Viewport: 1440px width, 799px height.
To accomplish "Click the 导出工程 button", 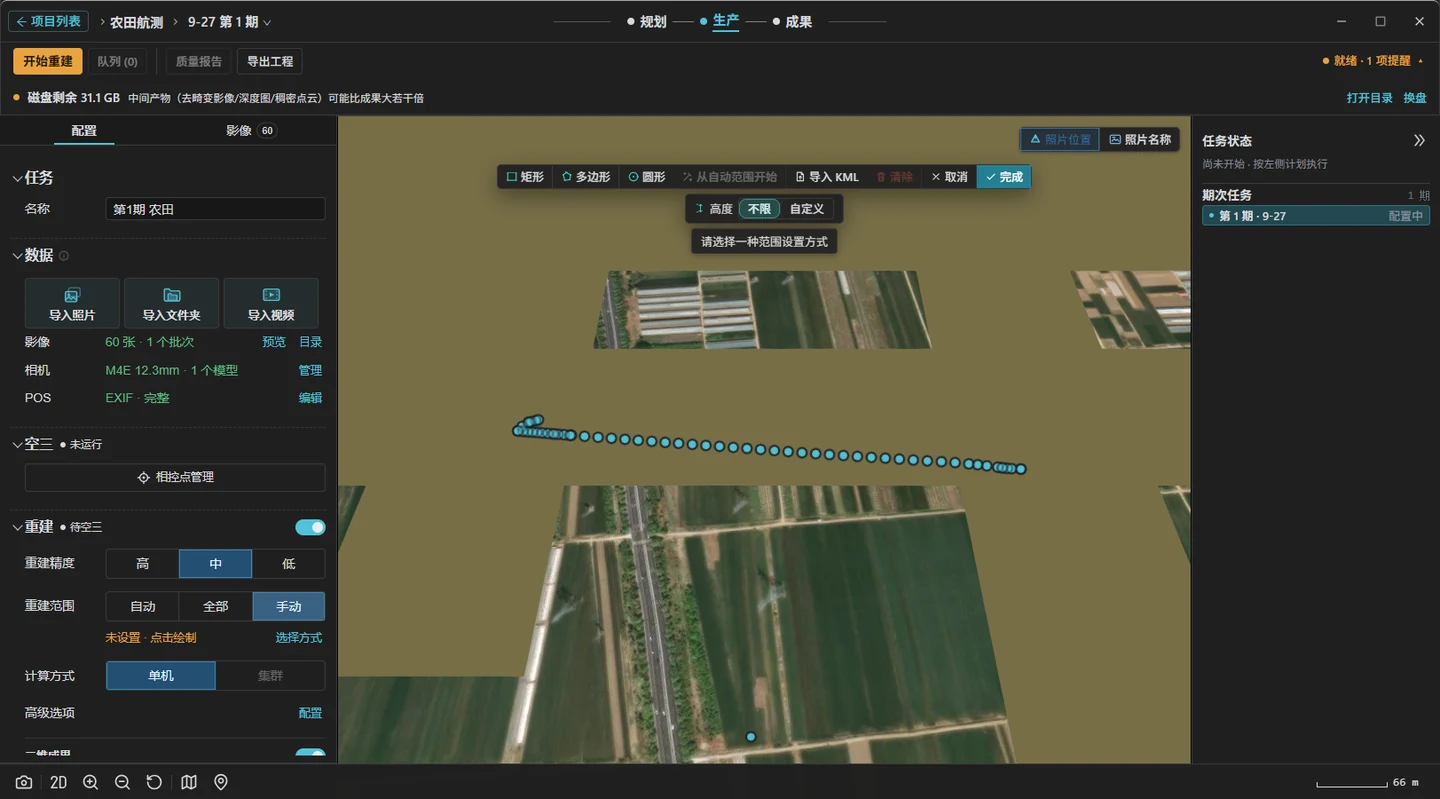I will [270, 61].
